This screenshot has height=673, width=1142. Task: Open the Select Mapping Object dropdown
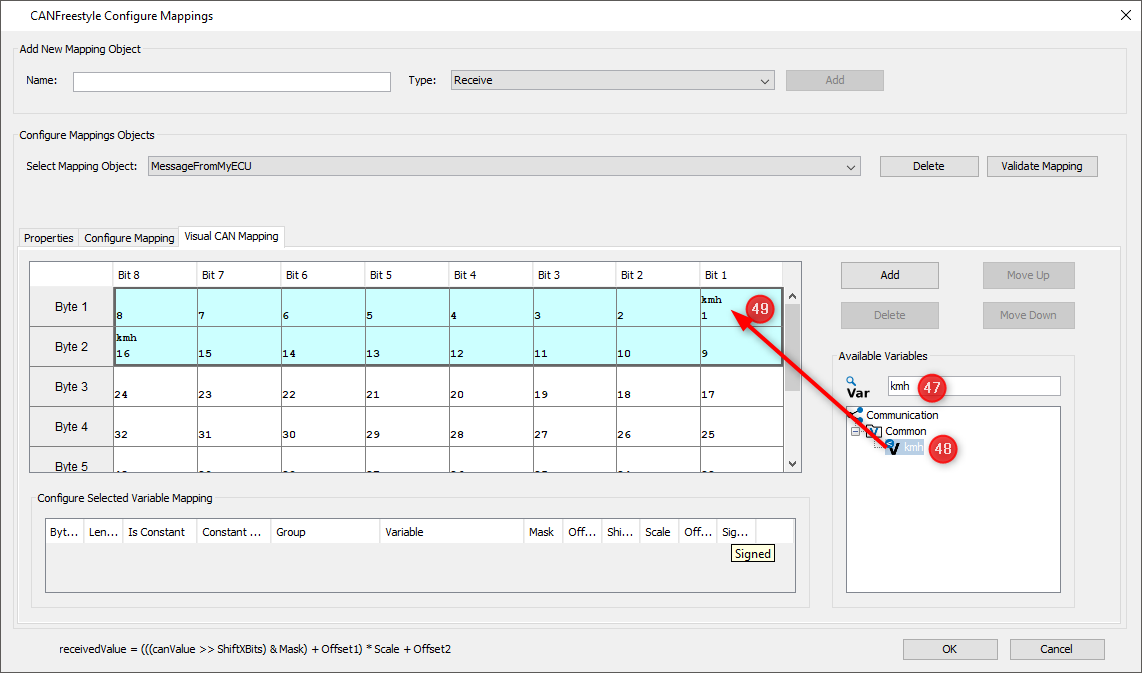coord(504,166)
